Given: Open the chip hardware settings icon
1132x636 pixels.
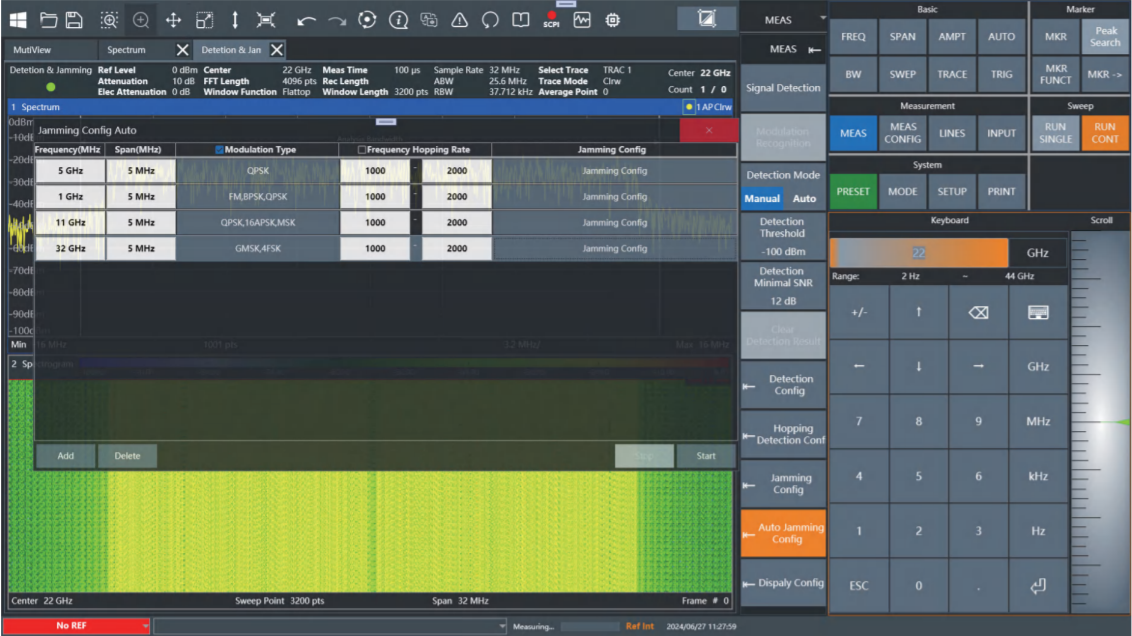Looking at the screenshot, I should (x=613, y=20).
